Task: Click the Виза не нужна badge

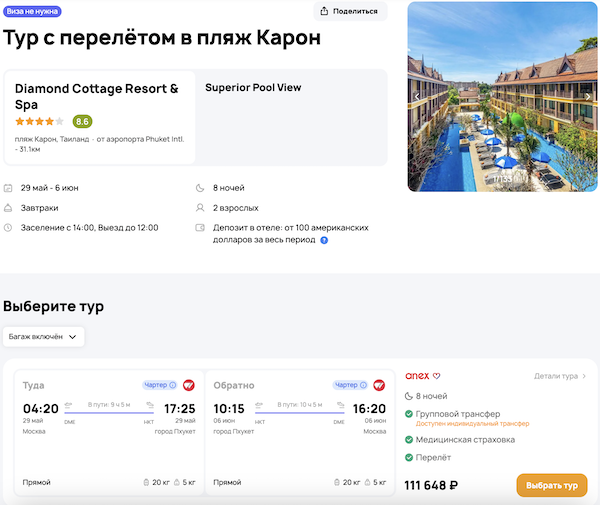Action: (31, 12)
